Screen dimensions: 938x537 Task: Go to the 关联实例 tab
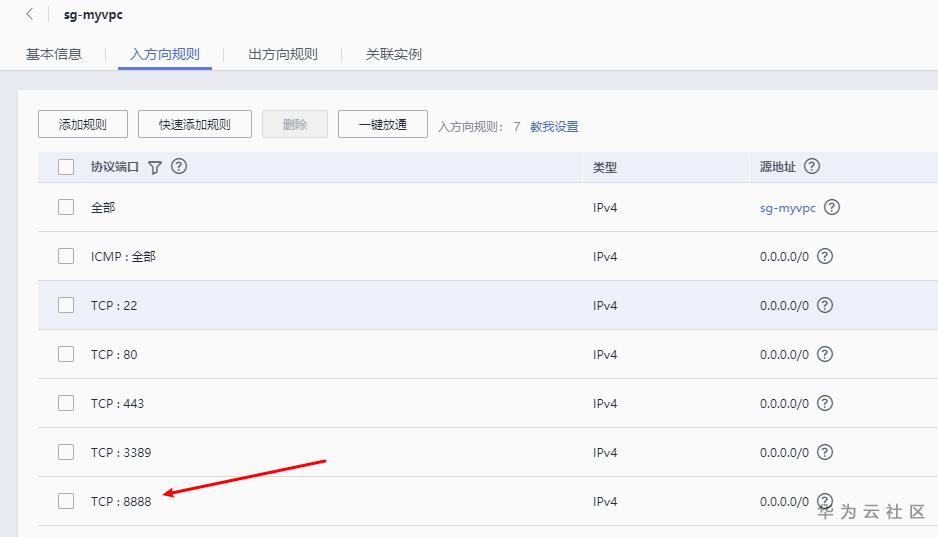[x=394, y=54]
